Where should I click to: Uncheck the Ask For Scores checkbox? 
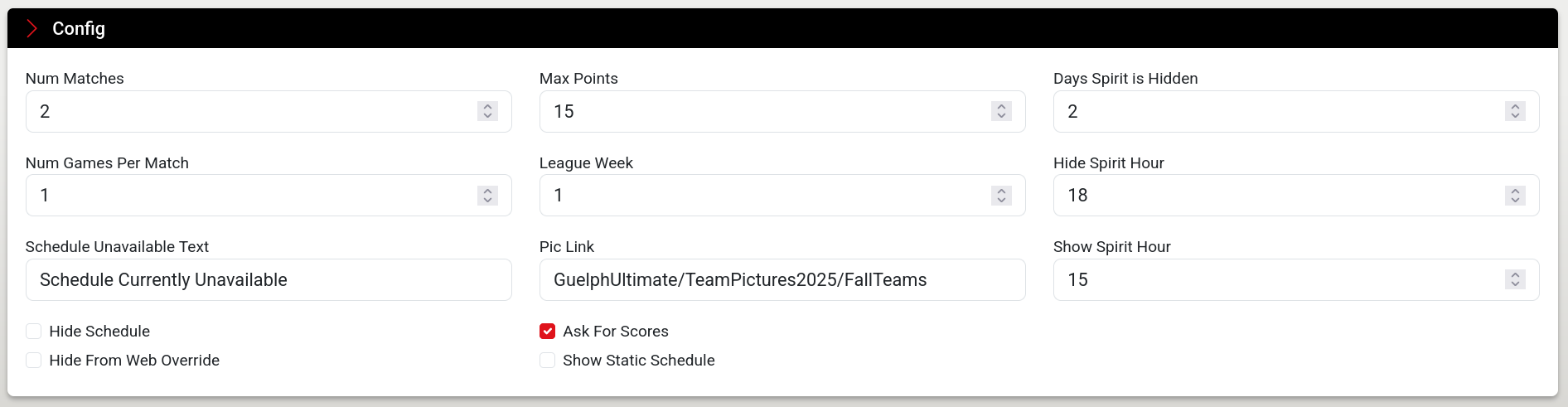click(547, 332)
